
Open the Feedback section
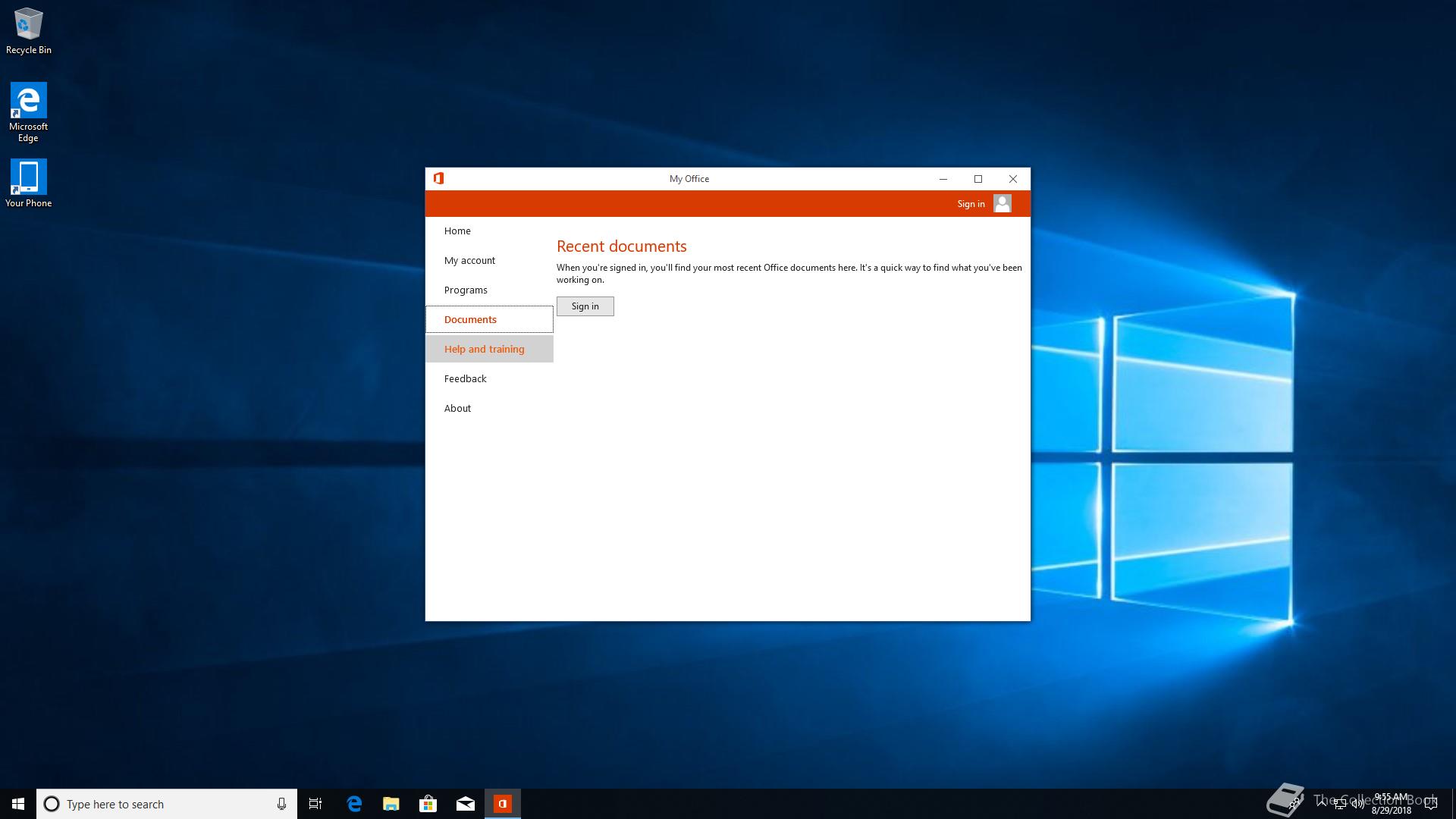(489, 378)
